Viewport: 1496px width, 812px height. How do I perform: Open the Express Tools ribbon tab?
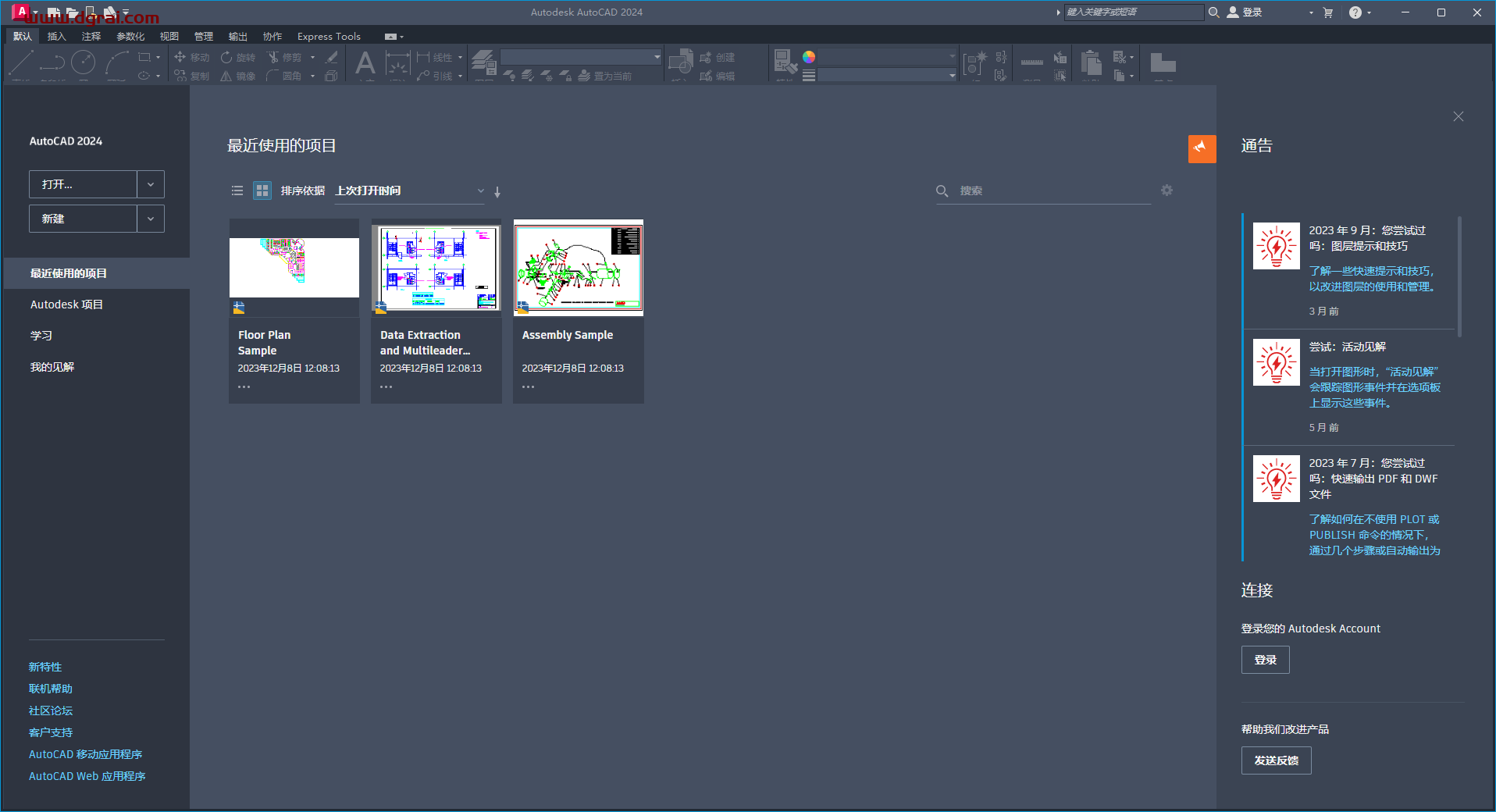(x=329, y=37)
